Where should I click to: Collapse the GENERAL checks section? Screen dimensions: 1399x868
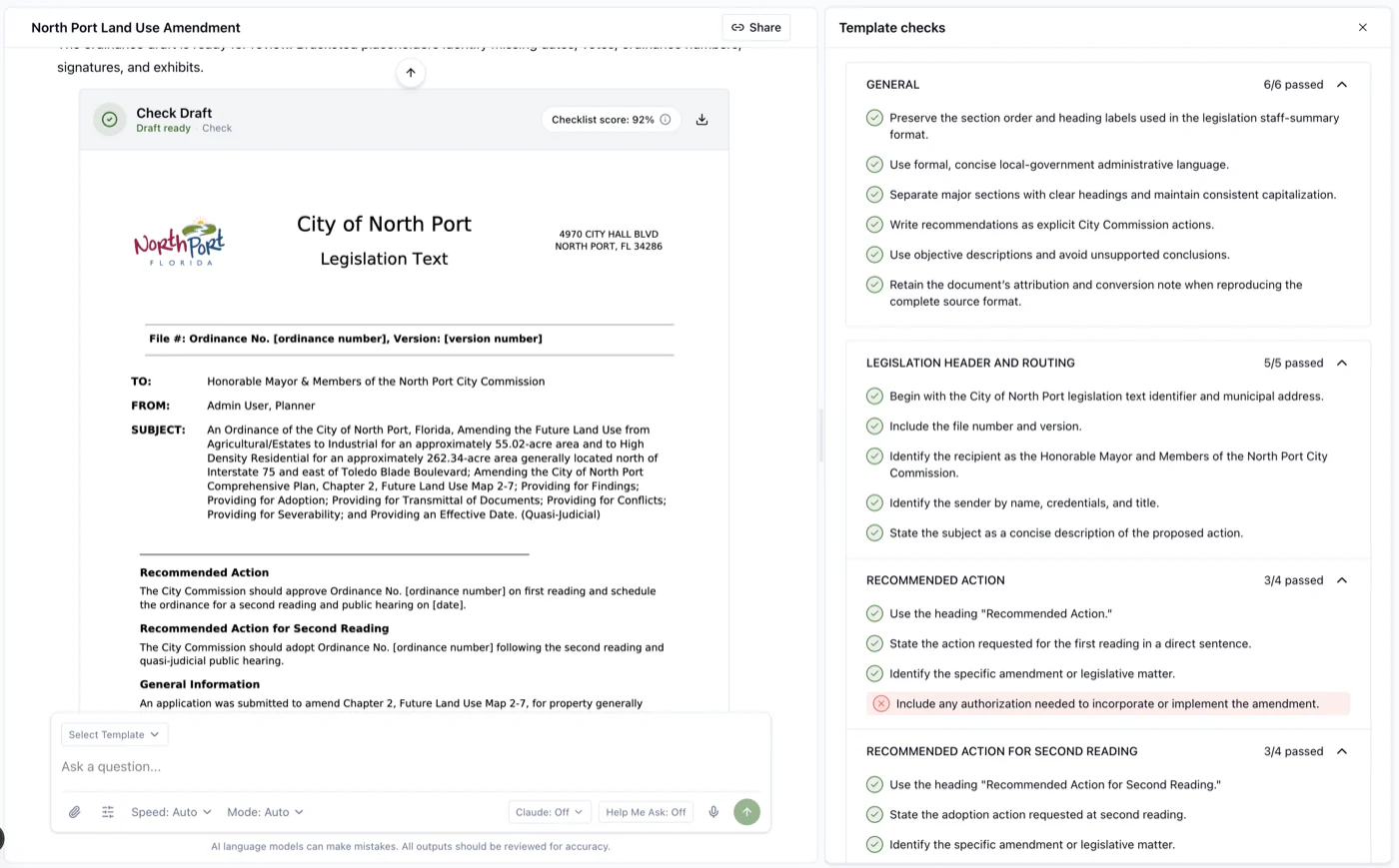pyautogui.click(x=1342, y=85)
